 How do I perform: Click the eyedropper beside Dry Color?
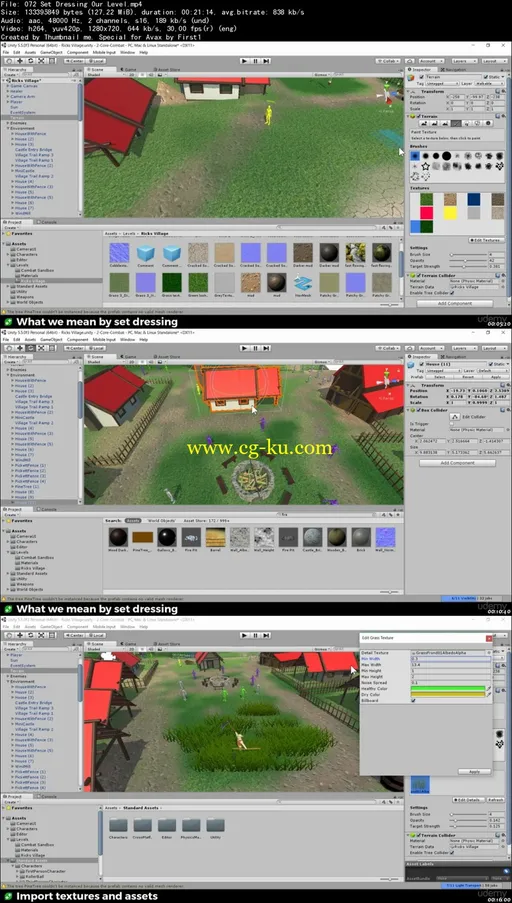point(489,695)
